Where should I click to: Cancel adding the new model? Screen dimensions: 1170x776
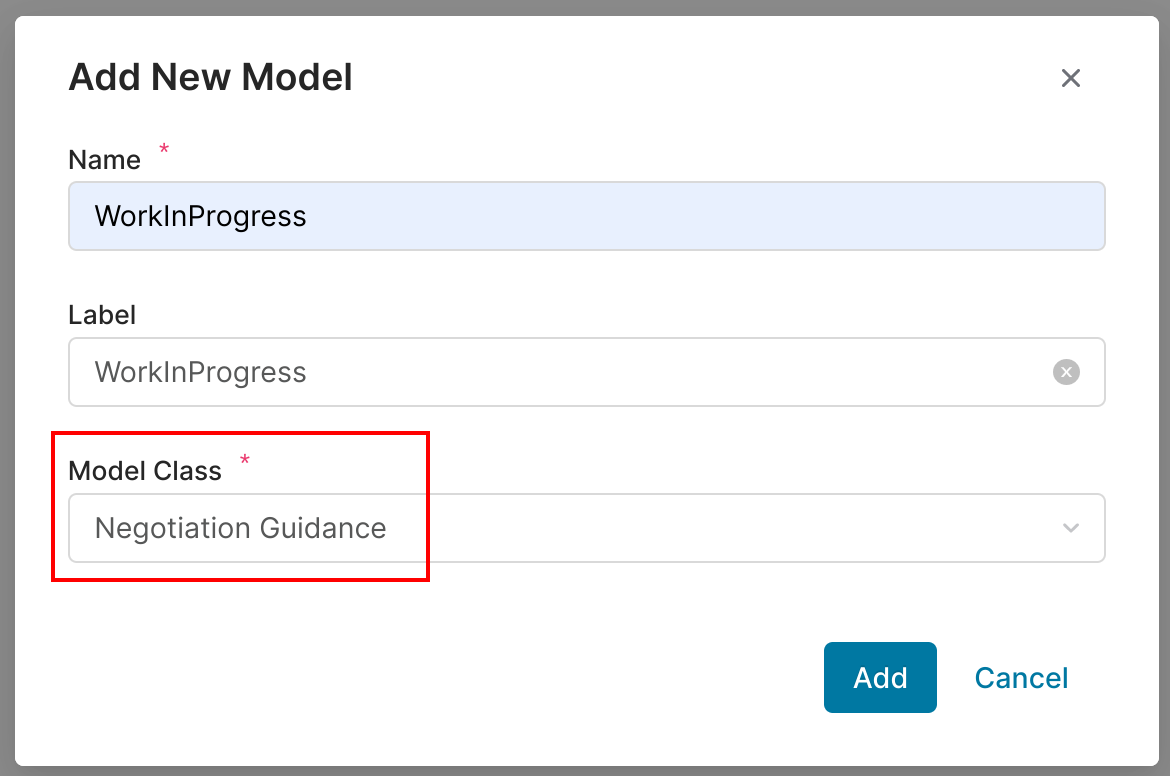(1021, 678)
